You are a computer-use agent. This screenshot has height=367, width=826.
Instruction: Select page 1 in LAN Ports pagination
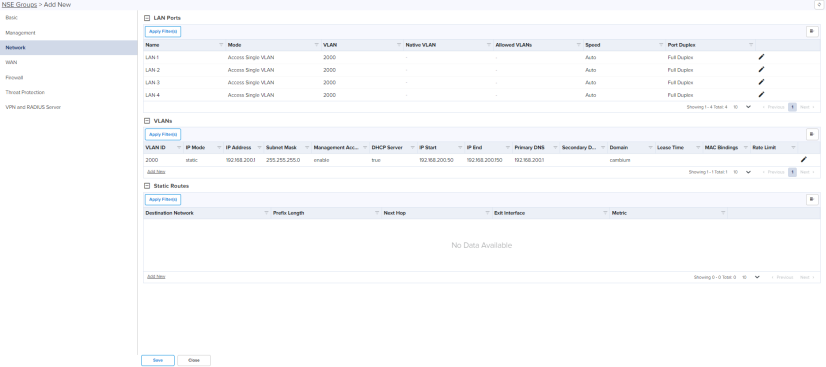tap(792, 107)
